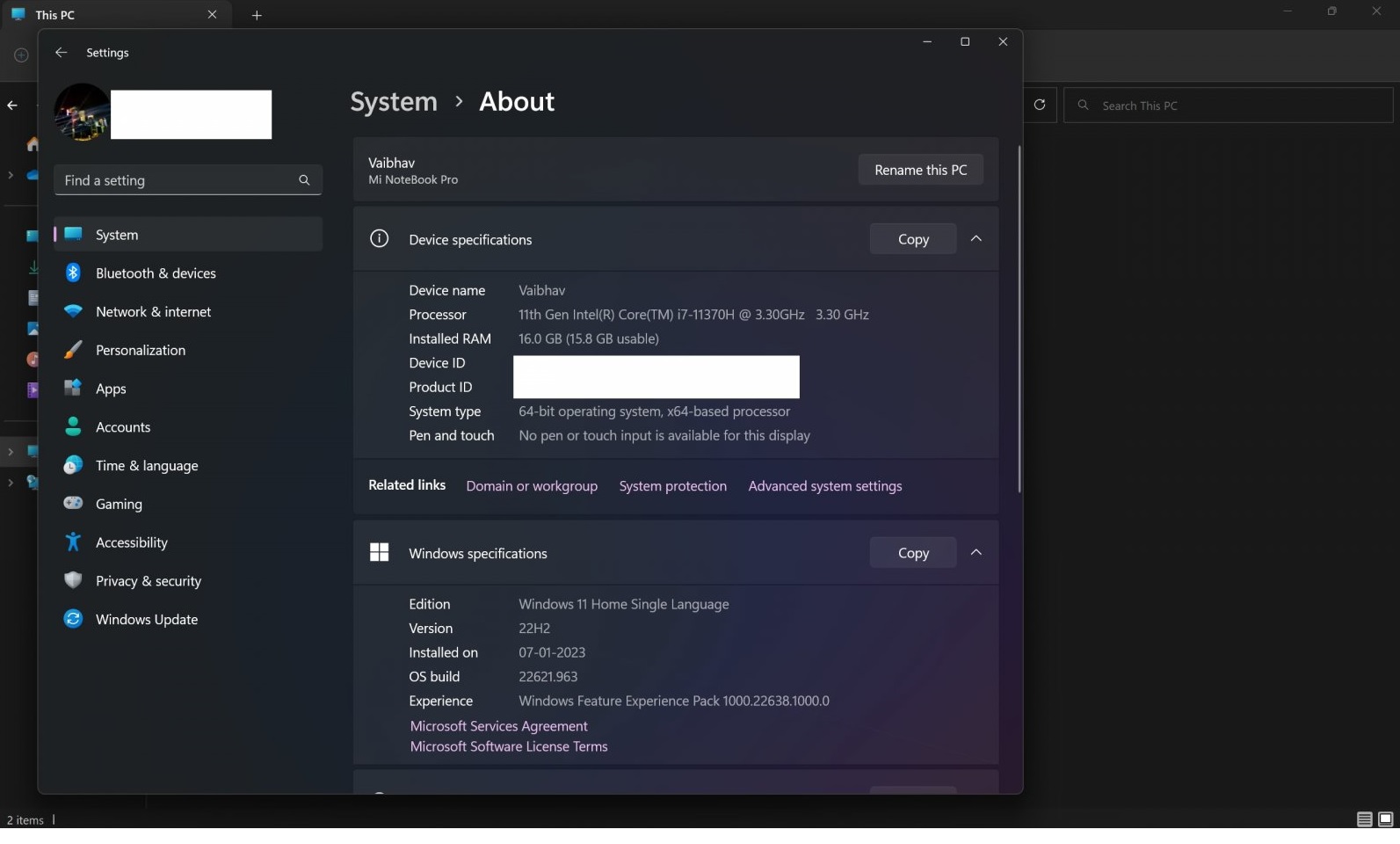Screen dimensions: 1400x844
Task: Open Personalization paintbrush icon
Action: point(73,350)
